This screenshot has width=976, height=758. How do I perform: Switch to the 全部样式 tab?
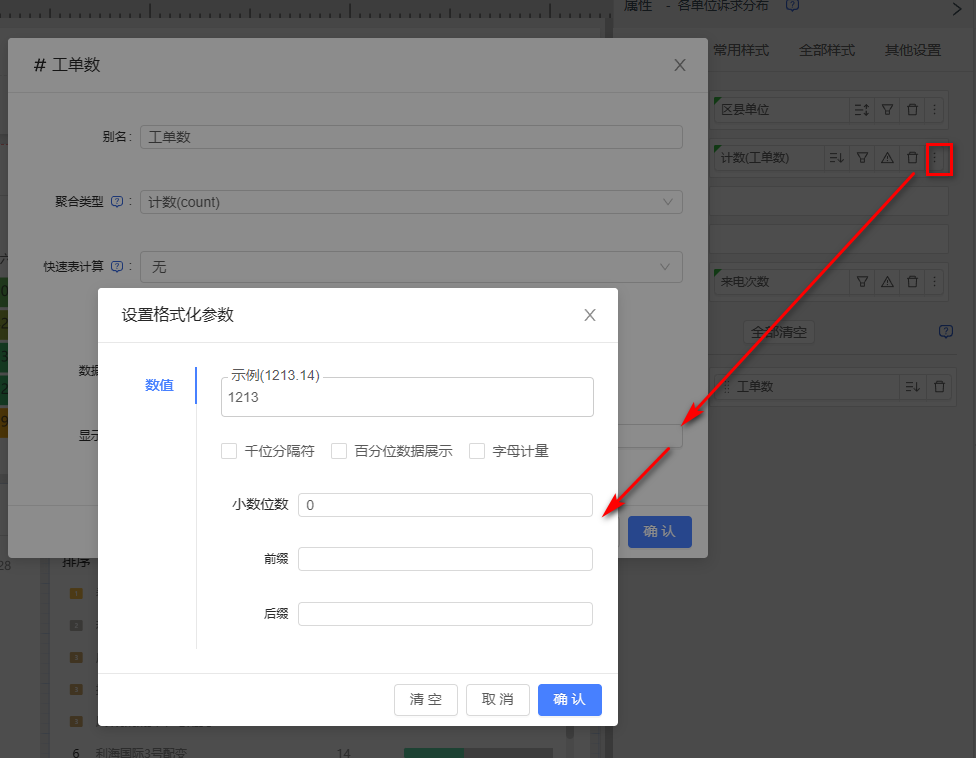(x=827, y=50)
